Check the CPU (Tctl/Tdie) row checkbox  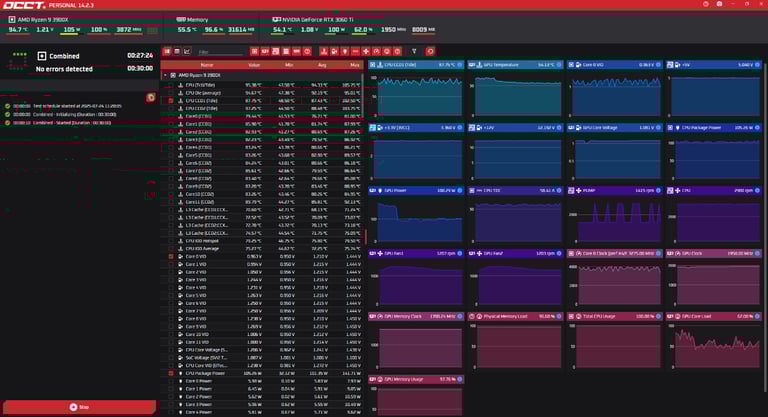pos(170,85)
